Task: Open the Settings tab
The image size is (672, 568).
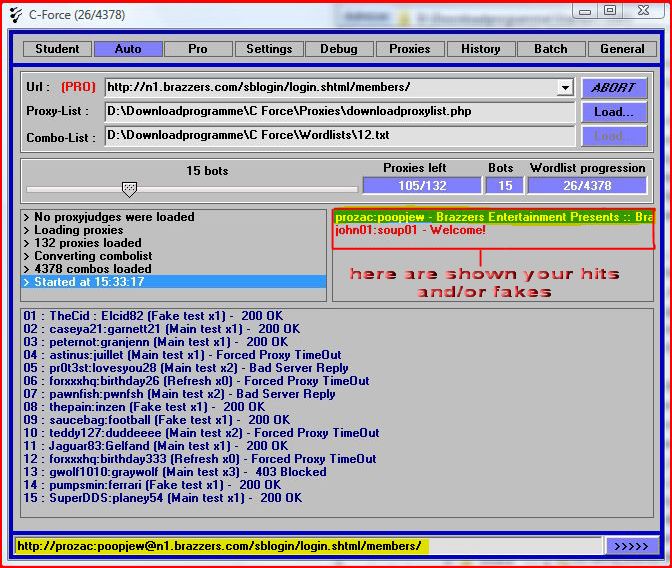Action: point(269,49)
